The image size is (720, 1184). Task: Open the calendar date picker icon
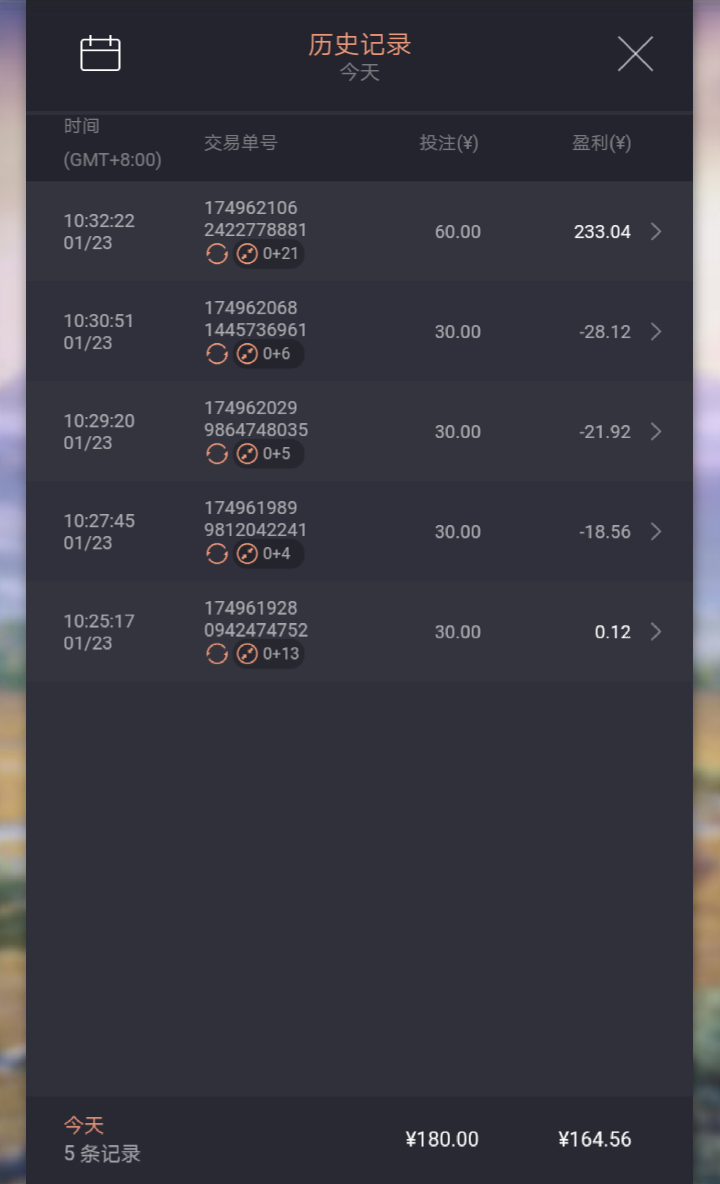[x=100, y=53]
